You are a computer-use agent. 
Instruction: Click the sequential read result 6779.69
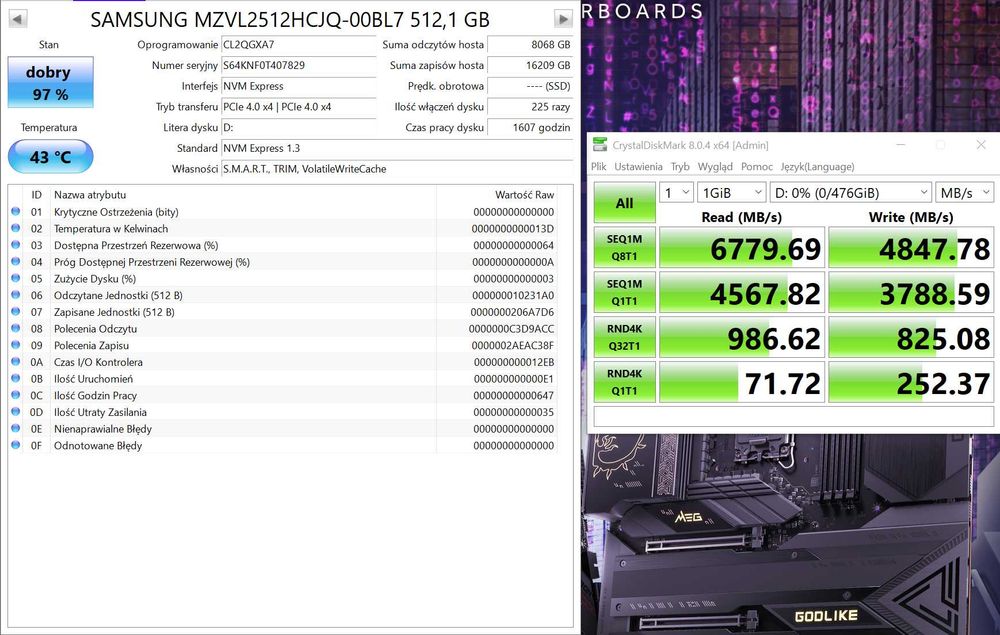tap(742, 247)
